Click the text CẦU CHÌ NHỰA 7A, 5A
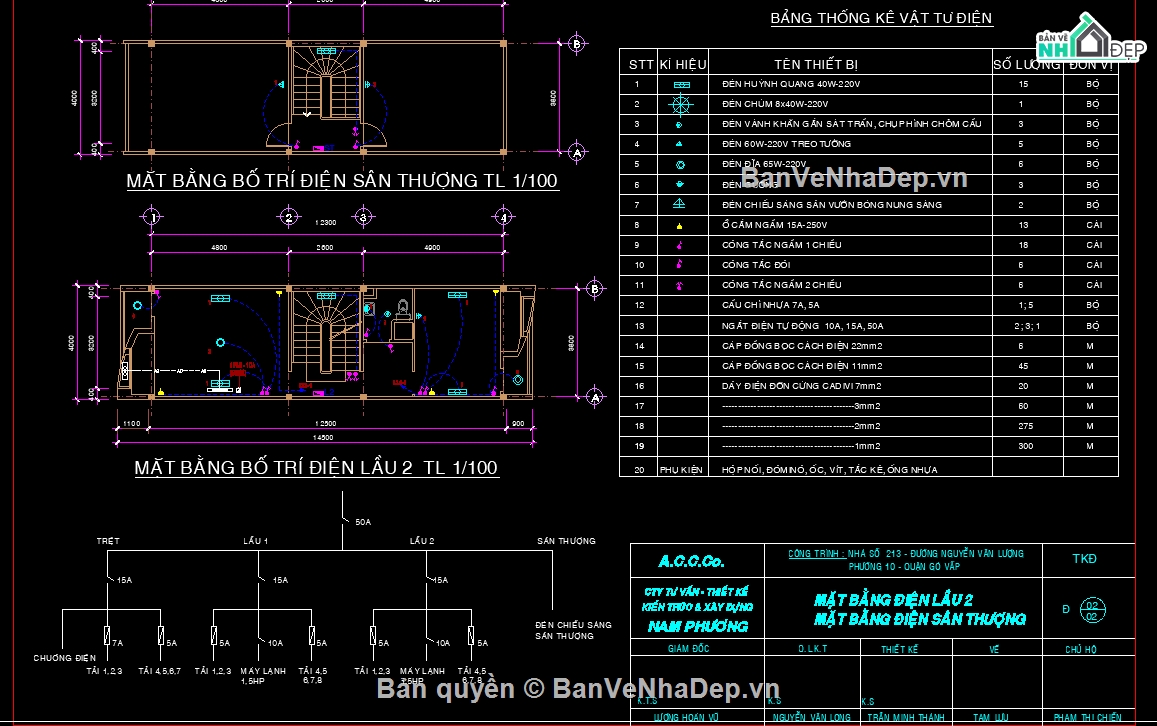 pyautogui.click(x=770, y=305)
